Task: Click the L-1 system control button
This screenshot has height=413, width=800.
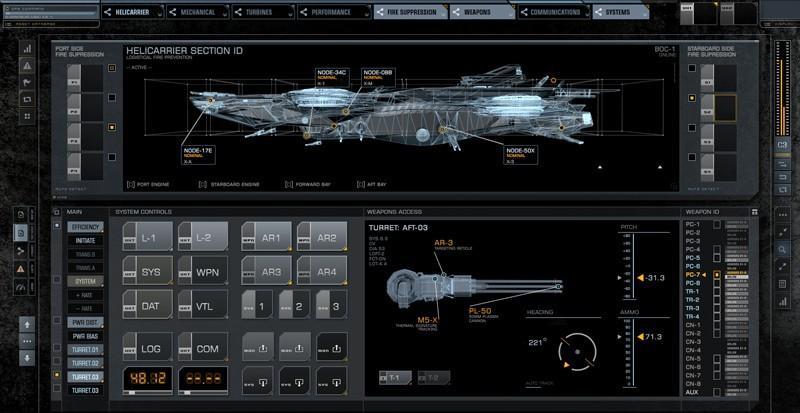Action: click(x=148, y=236)
